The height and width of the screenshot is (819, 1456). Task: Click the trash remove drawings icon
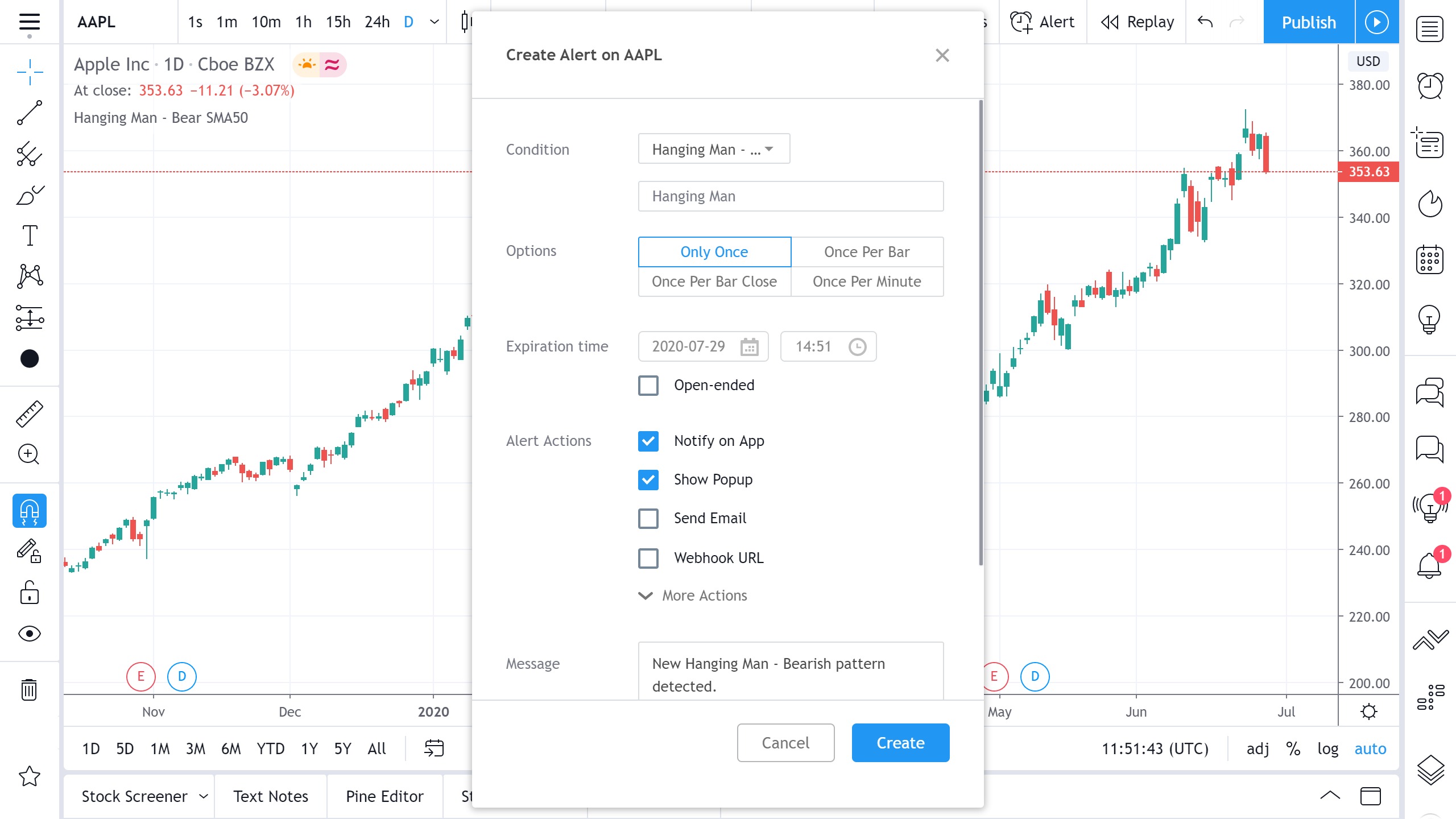(x=30, y=689)
